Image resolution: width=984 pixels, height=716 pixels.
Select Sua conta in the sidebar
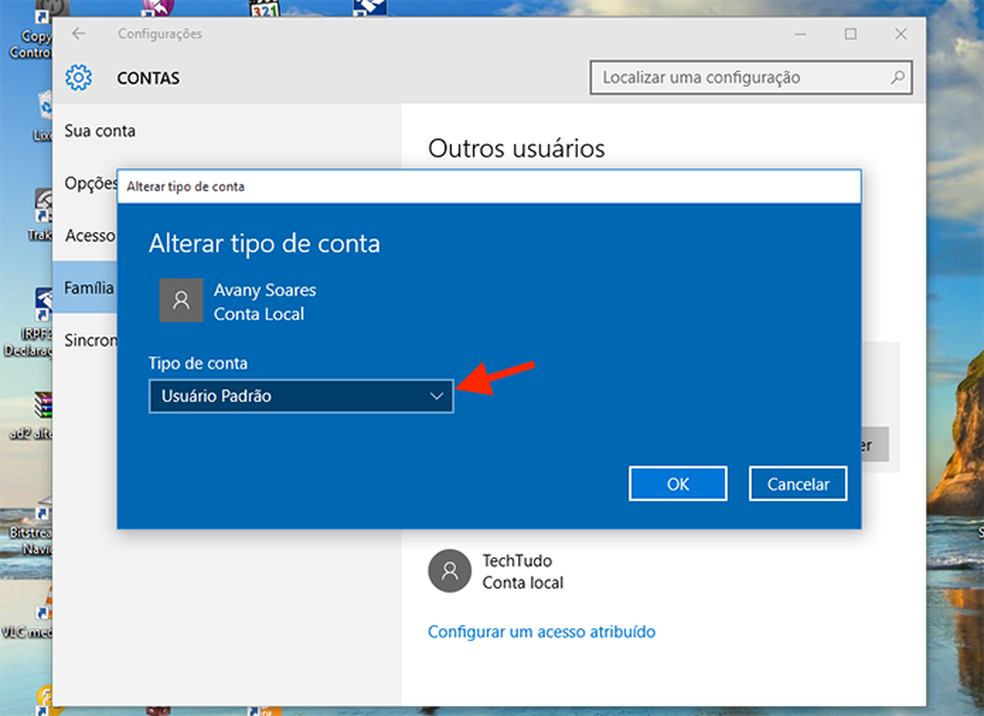pyautogui.click(x=100, y=131)
